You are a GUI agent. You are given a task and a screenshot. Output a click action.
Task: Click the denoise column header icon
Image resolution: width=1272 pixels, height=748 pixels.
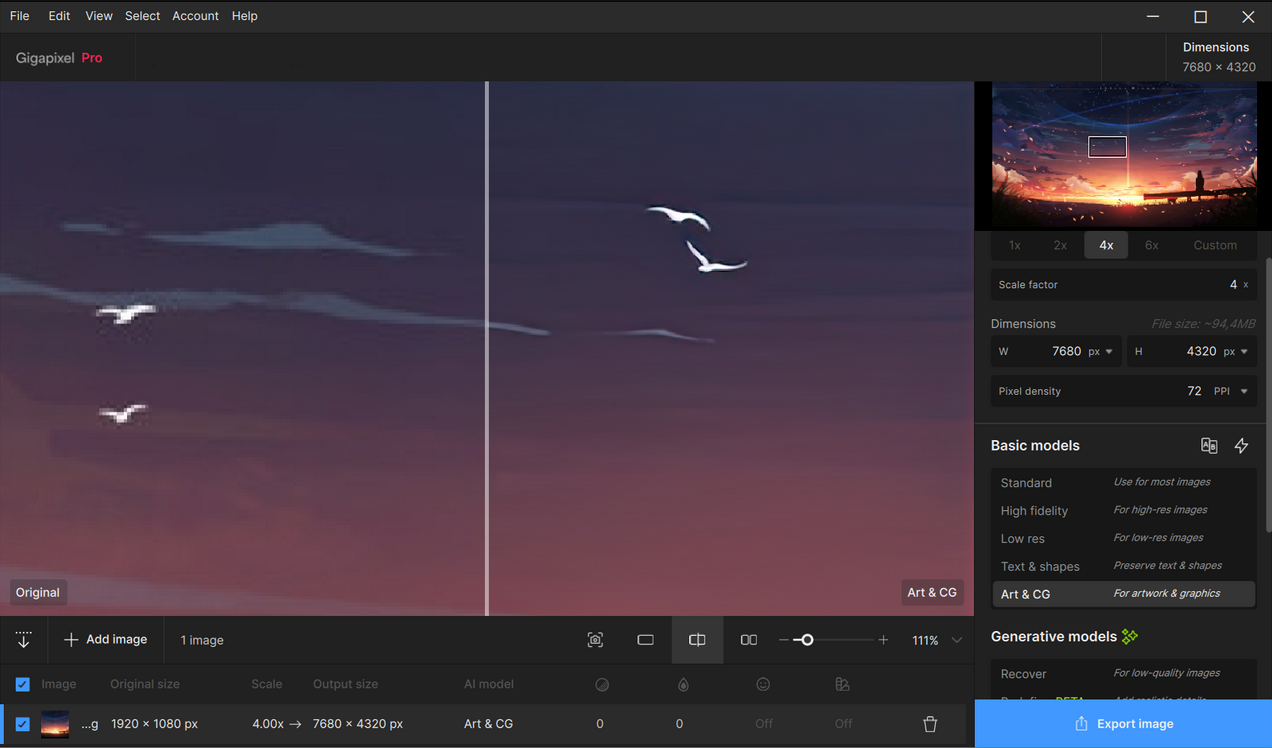(602, 684)
